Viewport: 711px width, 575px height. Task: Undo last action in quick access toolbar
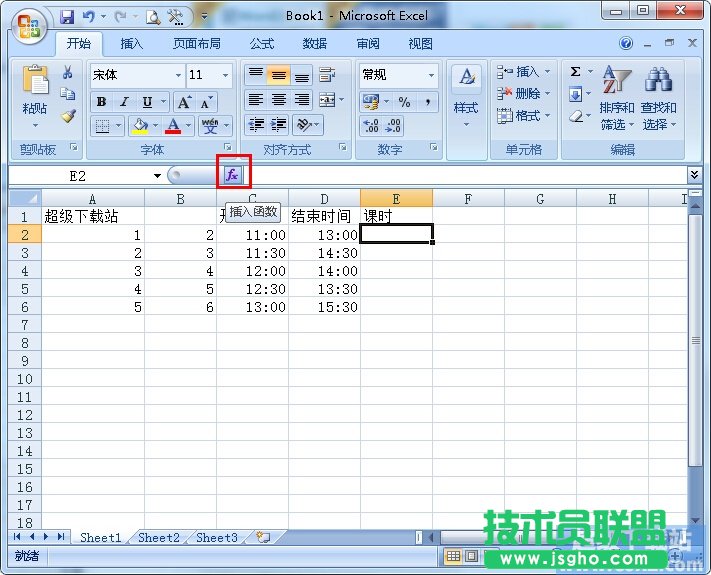pyautogui.click(x=89, y=17)
